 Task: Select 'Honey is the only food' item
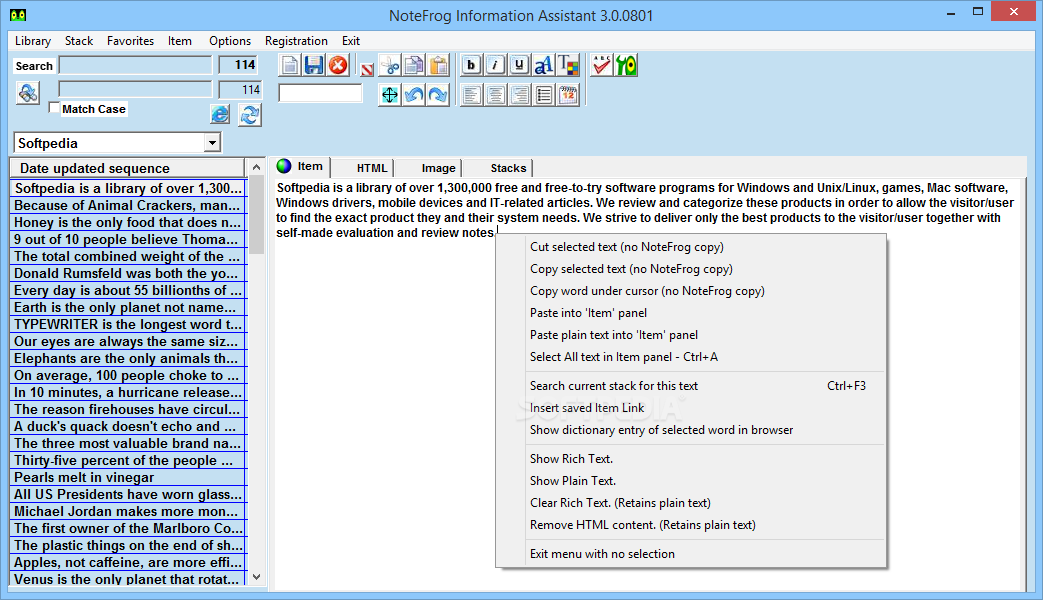pos(128,222)
